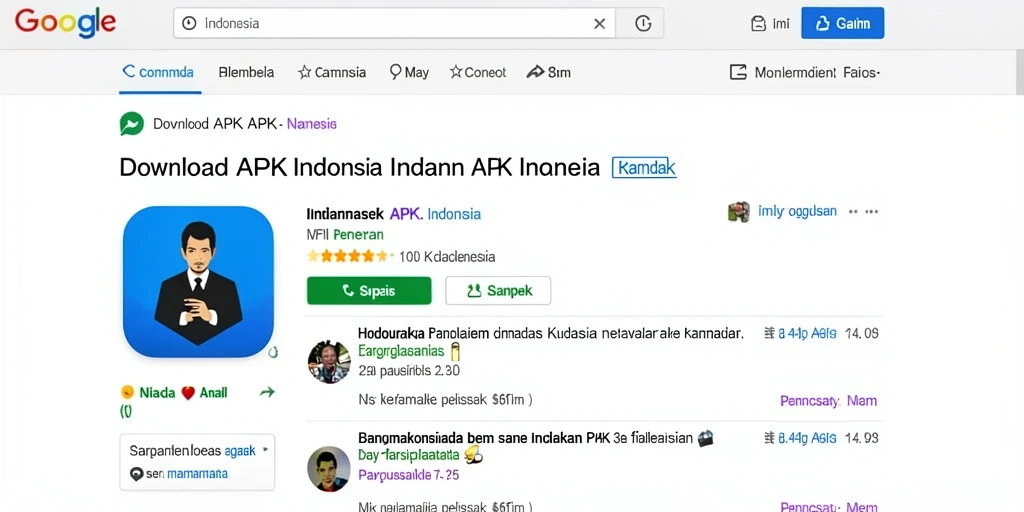Open Download APK Indonsia title link
The height and width of the screenshot is (512, 1024).
pos(360,167)
